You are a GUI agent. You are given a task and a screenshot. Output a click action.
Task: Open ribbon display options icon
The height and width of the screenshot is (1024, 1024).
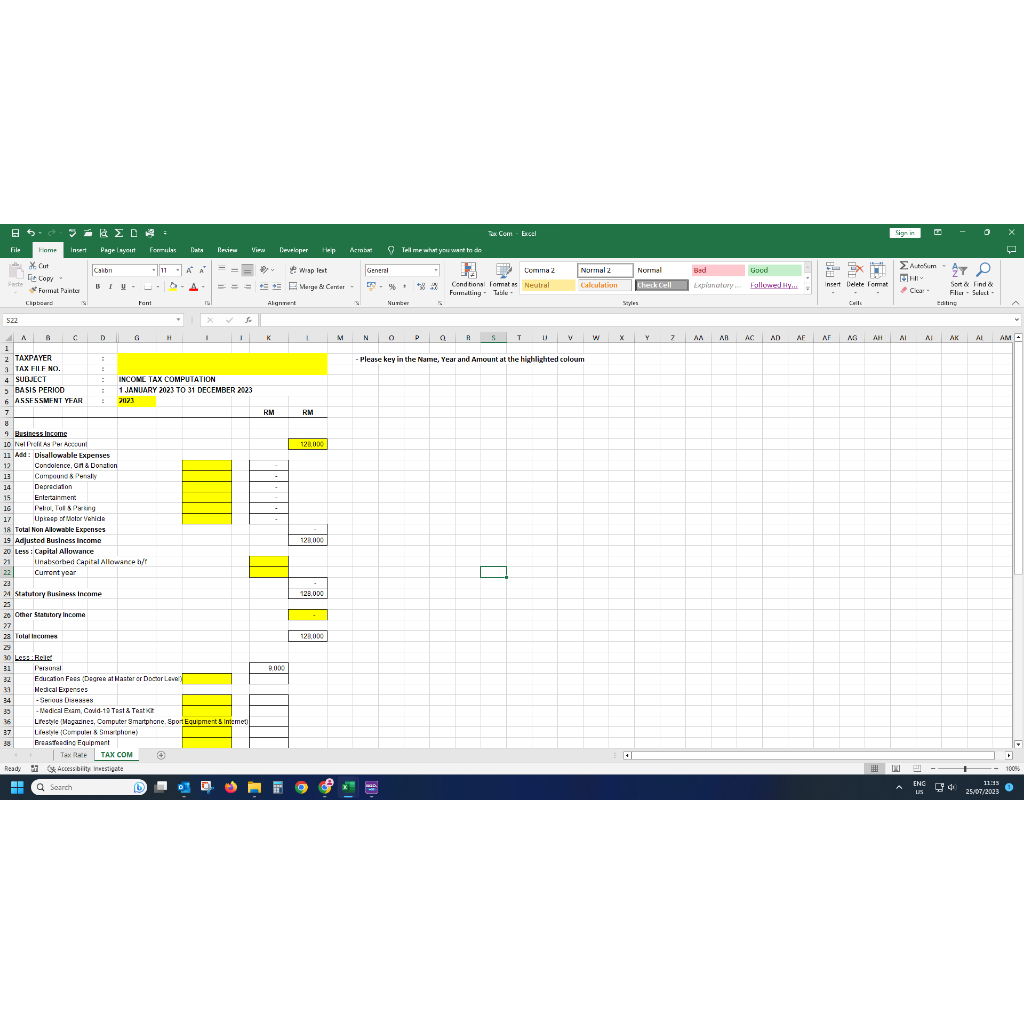[x=937, y=232]
